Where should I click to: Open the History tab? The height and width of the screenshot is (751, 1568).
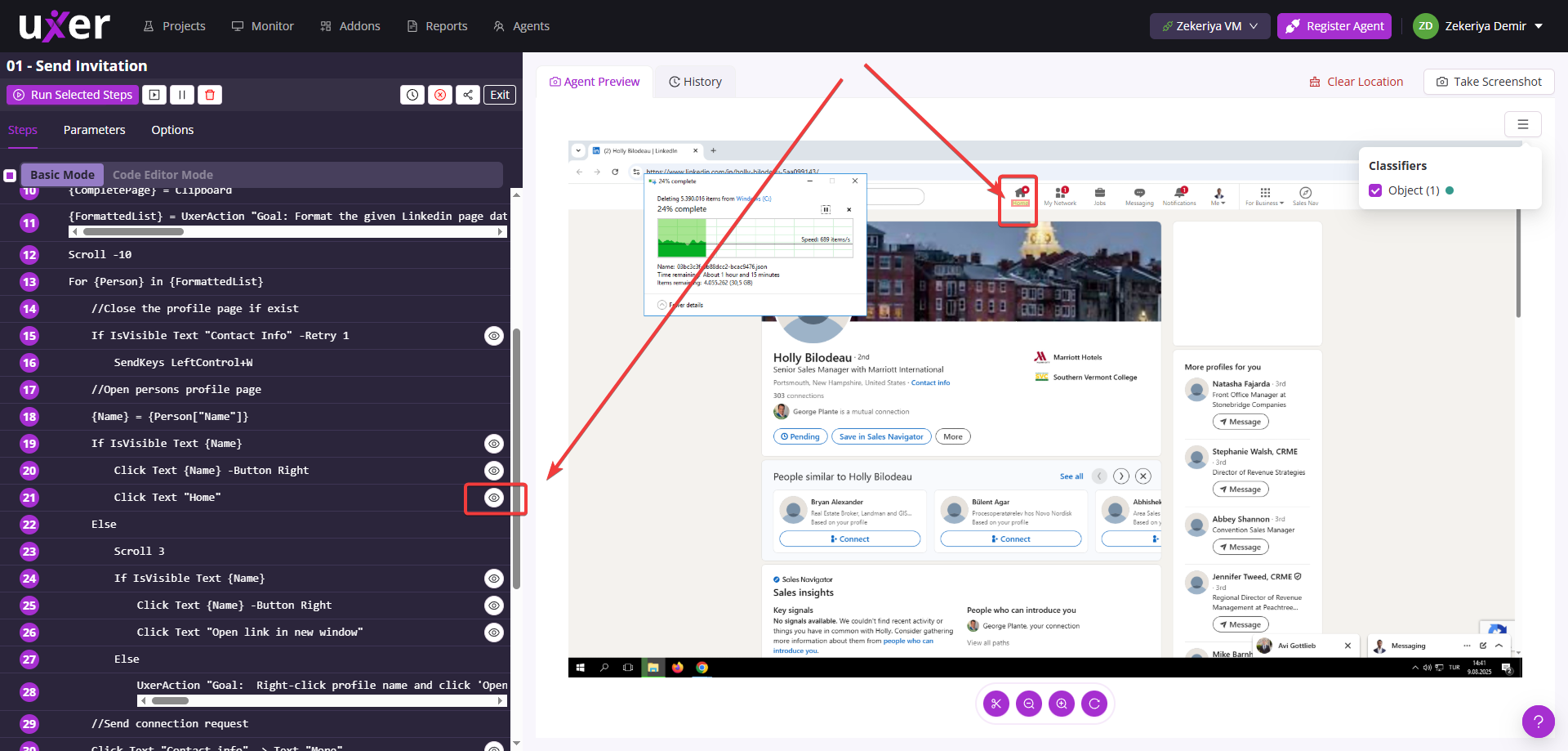(x=695, y=82)
